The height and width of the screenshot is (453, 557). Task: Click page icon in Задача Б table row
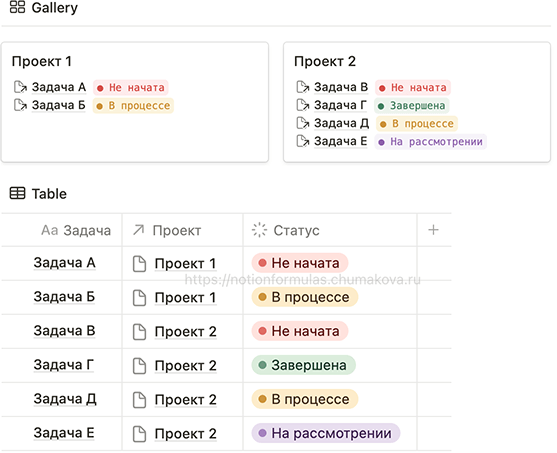[x=139, y=297]
